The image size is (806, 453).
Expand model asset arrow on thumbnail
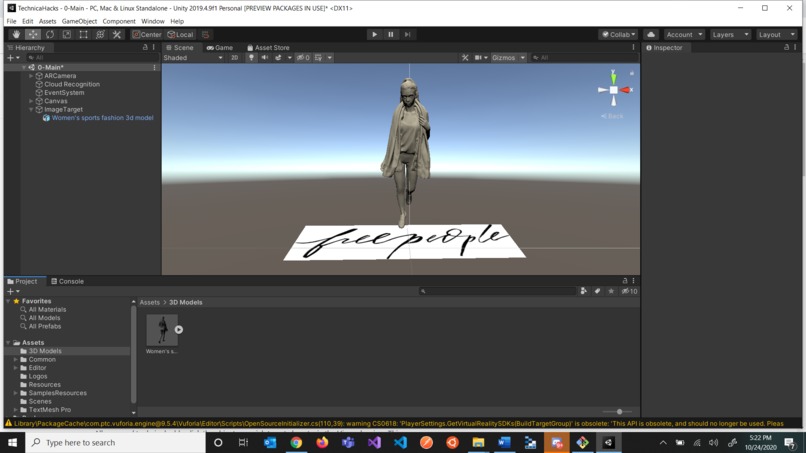tap(178, 330)
